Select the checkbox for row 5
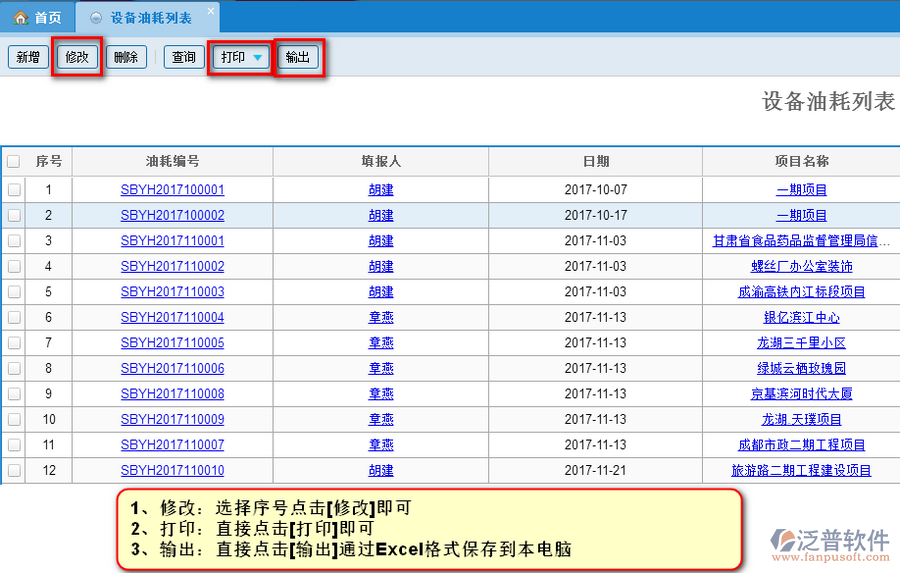 click(14, 292)
